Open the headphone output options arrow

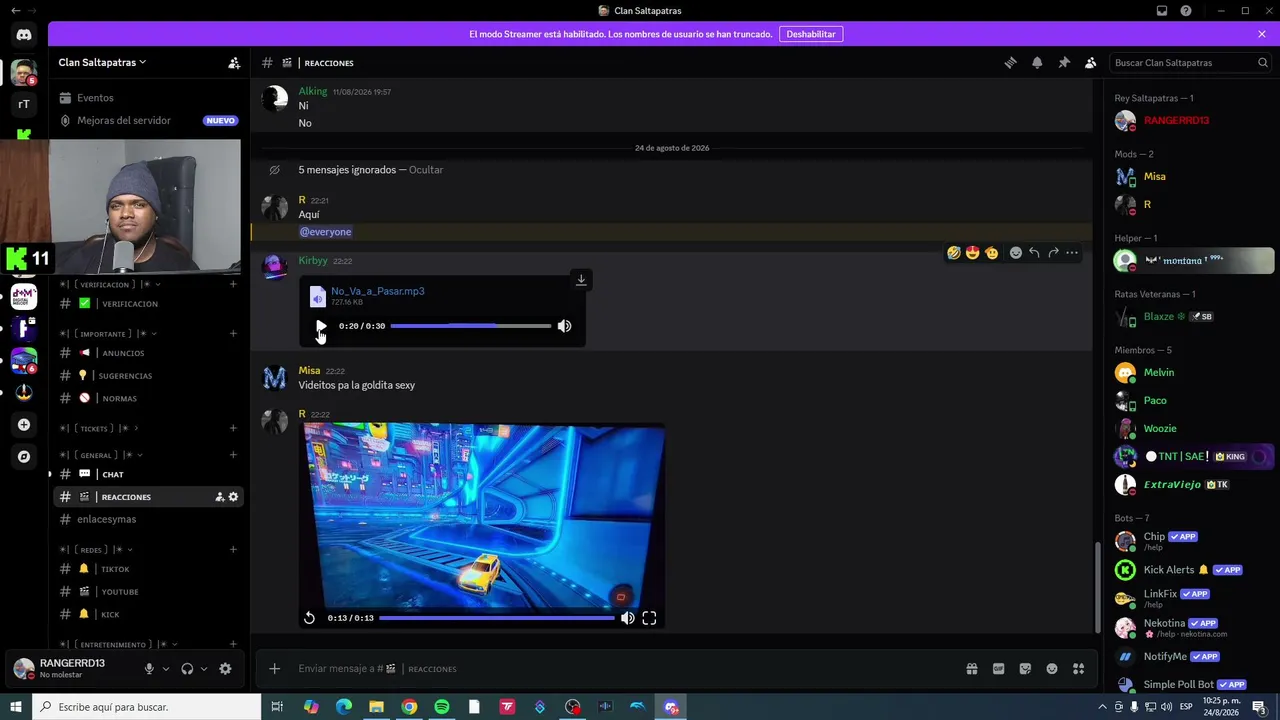tap(204, 669)
